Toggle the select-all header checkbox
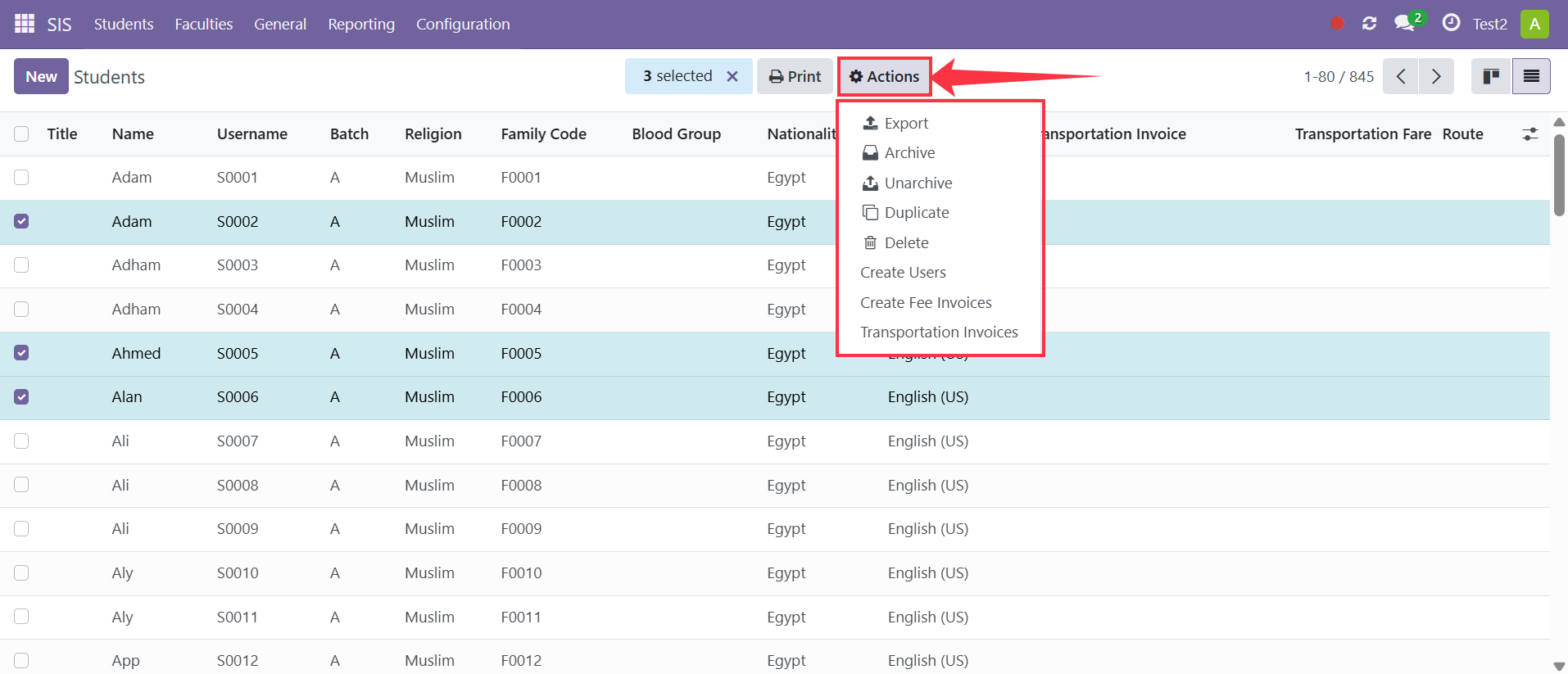The height and width of the screenshot is (674, 1568). pyautogui.click(x=21, y=133)
